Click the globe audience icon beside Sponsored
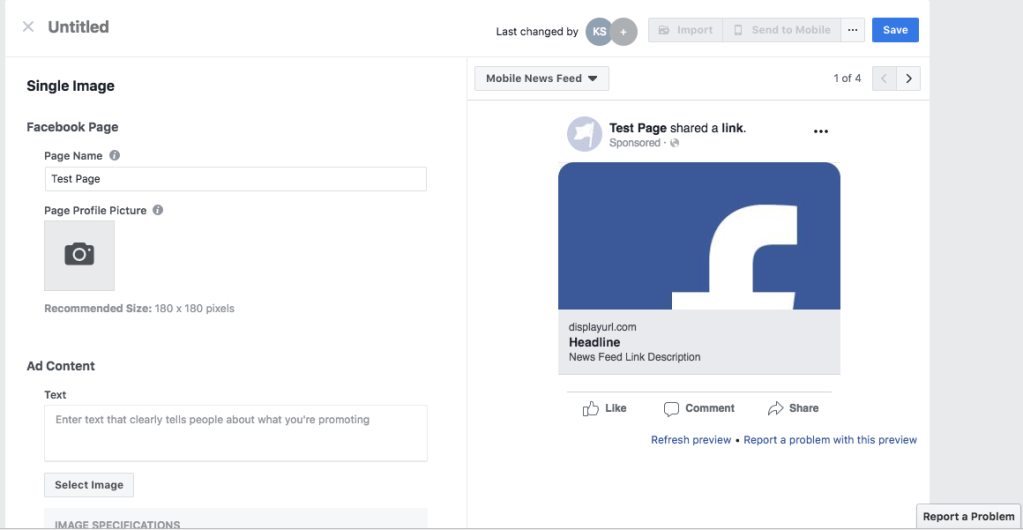 [x=675, y=143]
